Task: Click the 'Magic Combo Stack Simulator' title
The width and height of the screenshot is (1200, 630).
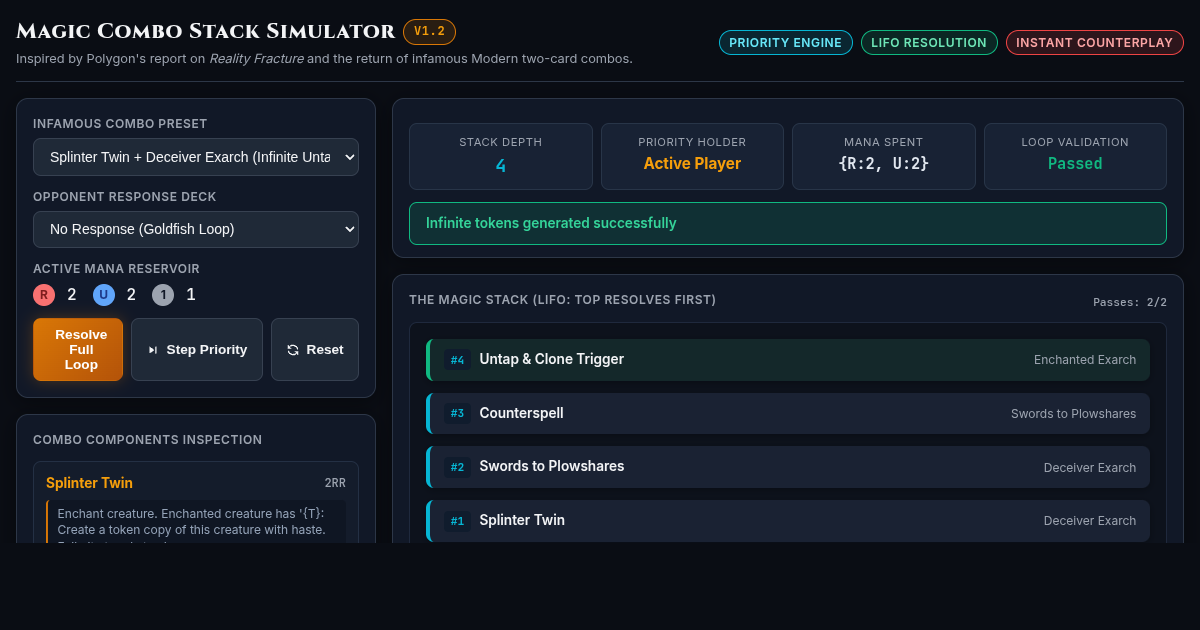Action: [x=206, y=32]
